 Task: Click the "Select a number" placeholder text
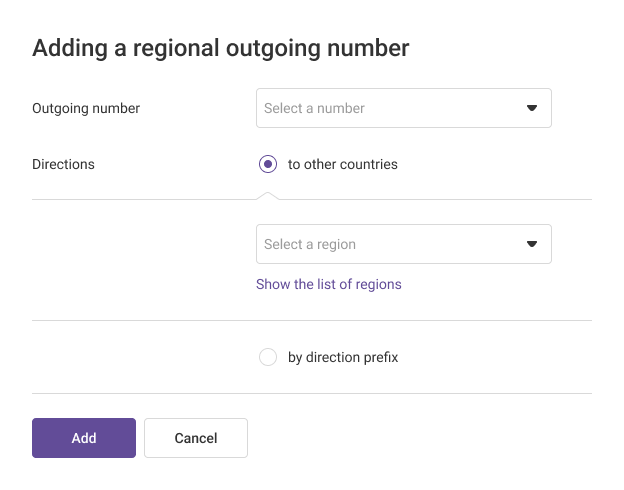coord(314,108)
